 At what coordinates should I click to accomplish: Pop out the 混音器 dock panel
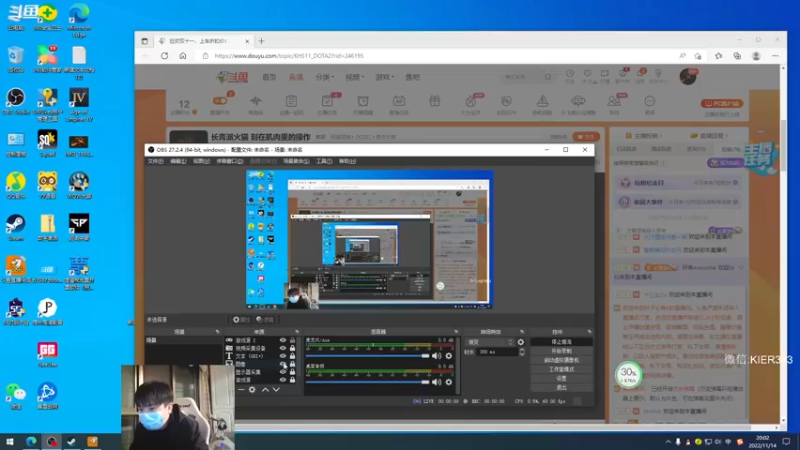tap(456, 332)
